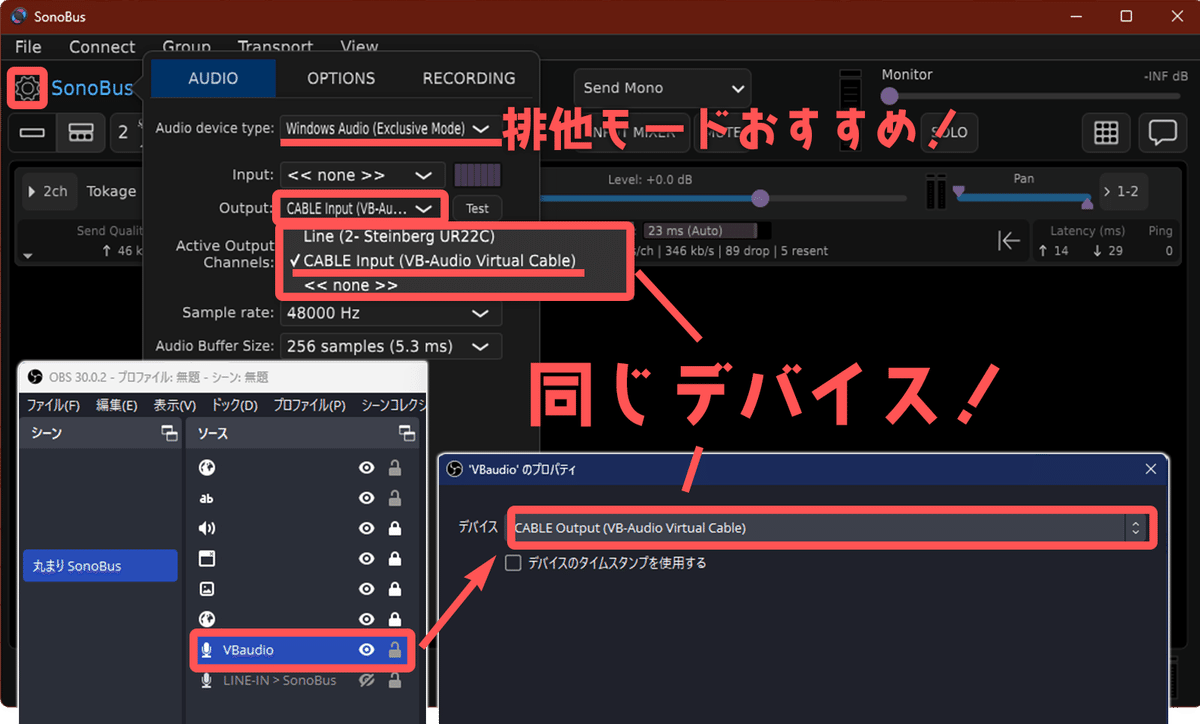Image resolution: width=1200 pixels, height=724 pixels.
Task: Enable 'デバイスのタイムスタンプを使用する' checkbox
Action: point(514,563)
